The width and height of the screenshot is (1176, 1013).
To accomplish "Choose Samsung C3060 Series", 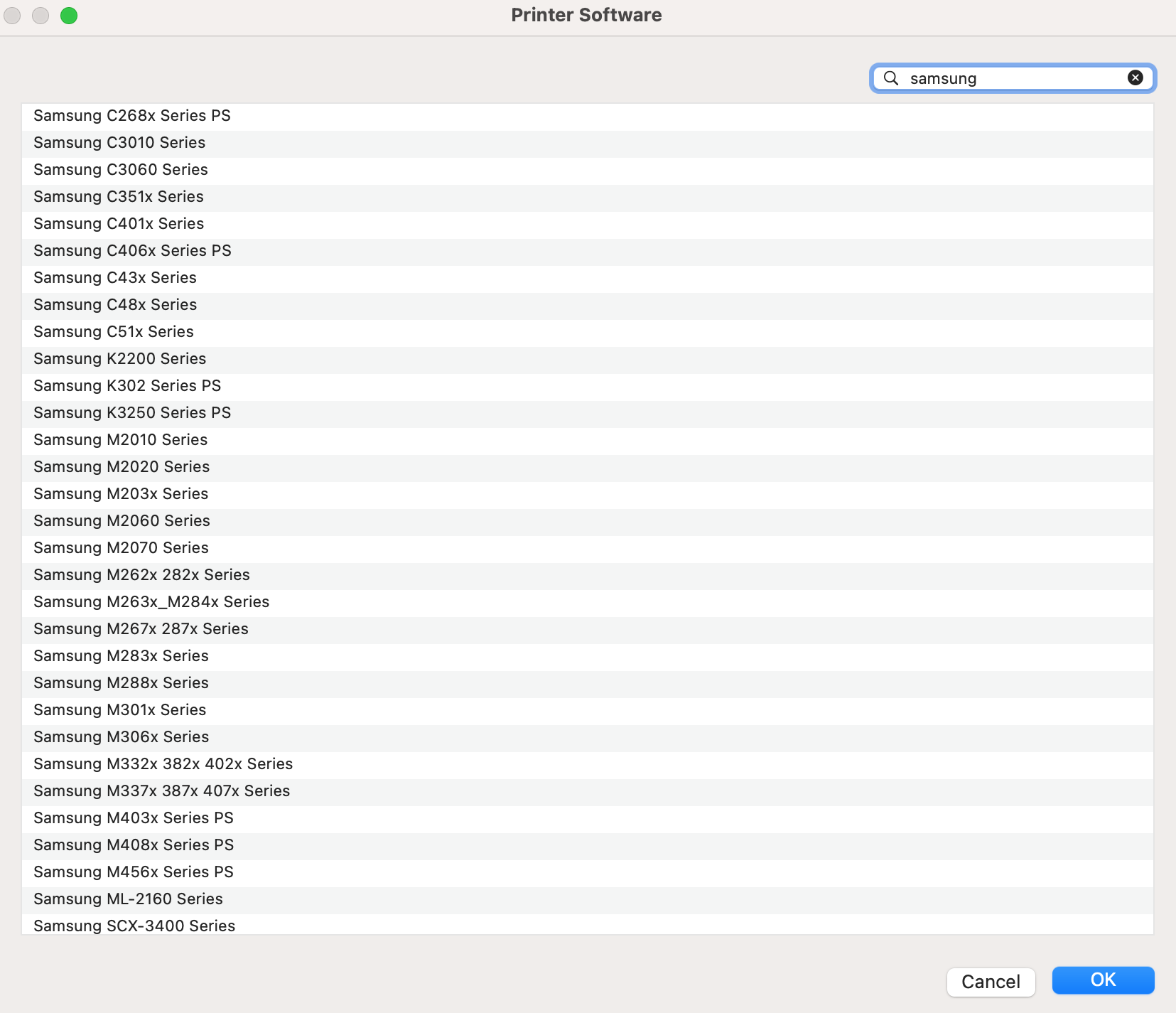I will [588, 170].
